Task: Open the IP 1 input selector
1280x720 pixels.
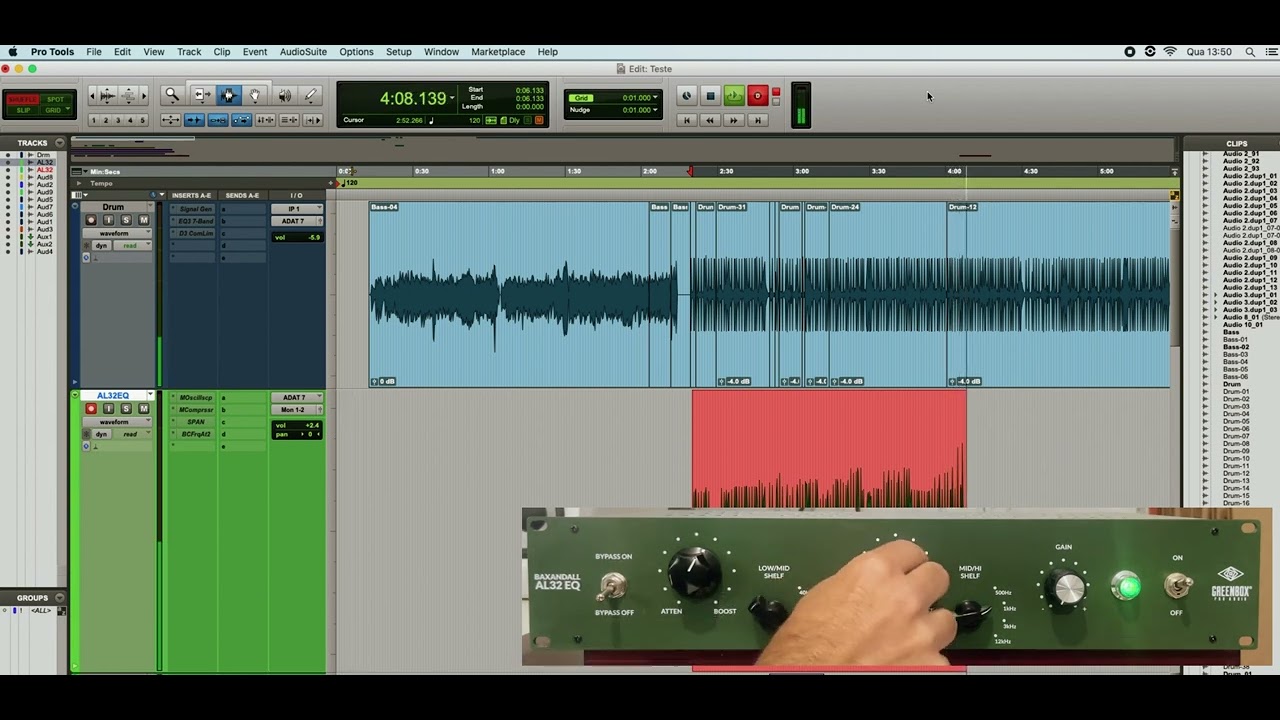Action: (x=297, y=209)
